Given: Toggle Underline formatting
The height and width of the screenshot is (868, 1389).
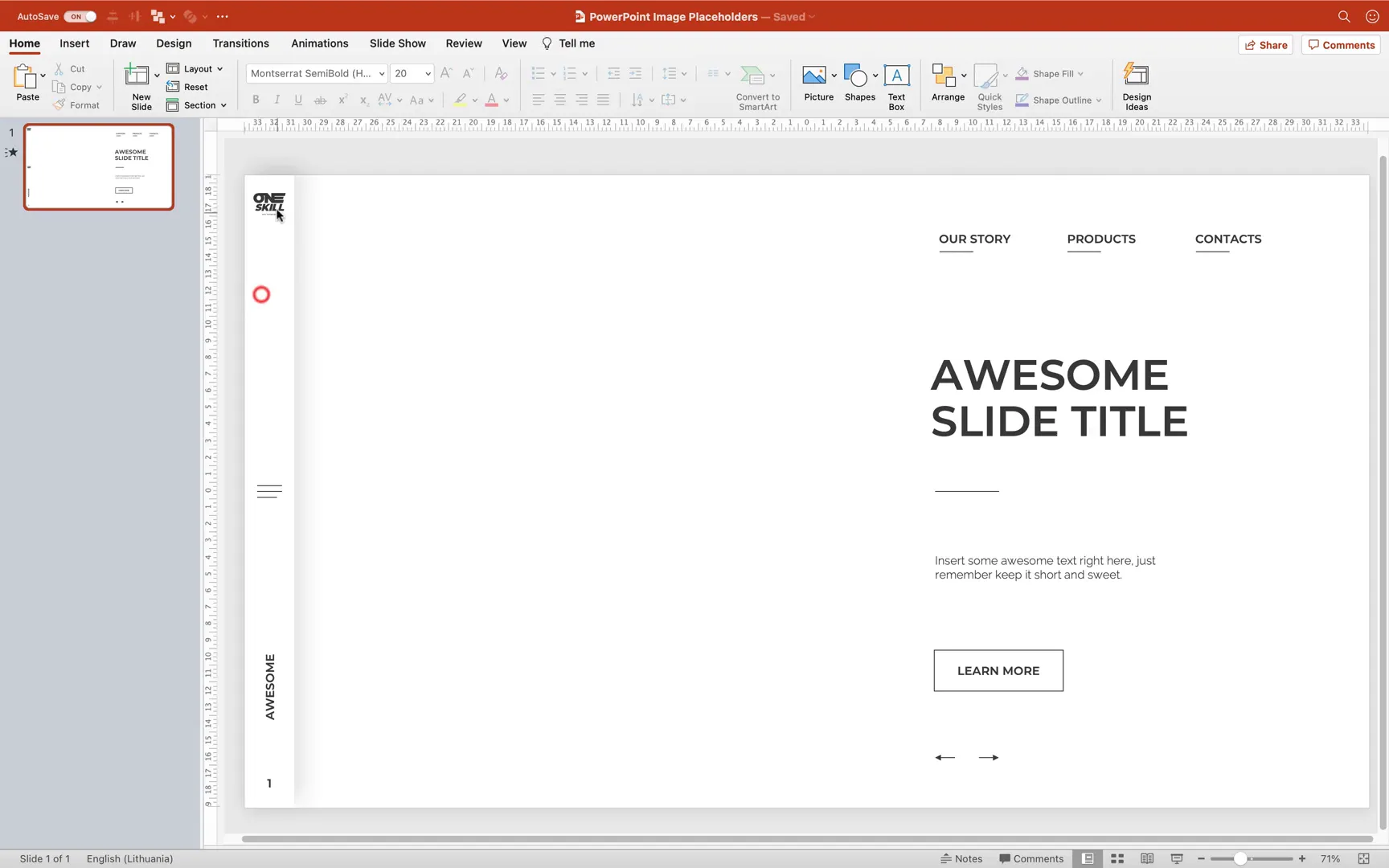Looking at the screenshot, I should [298, 100].
